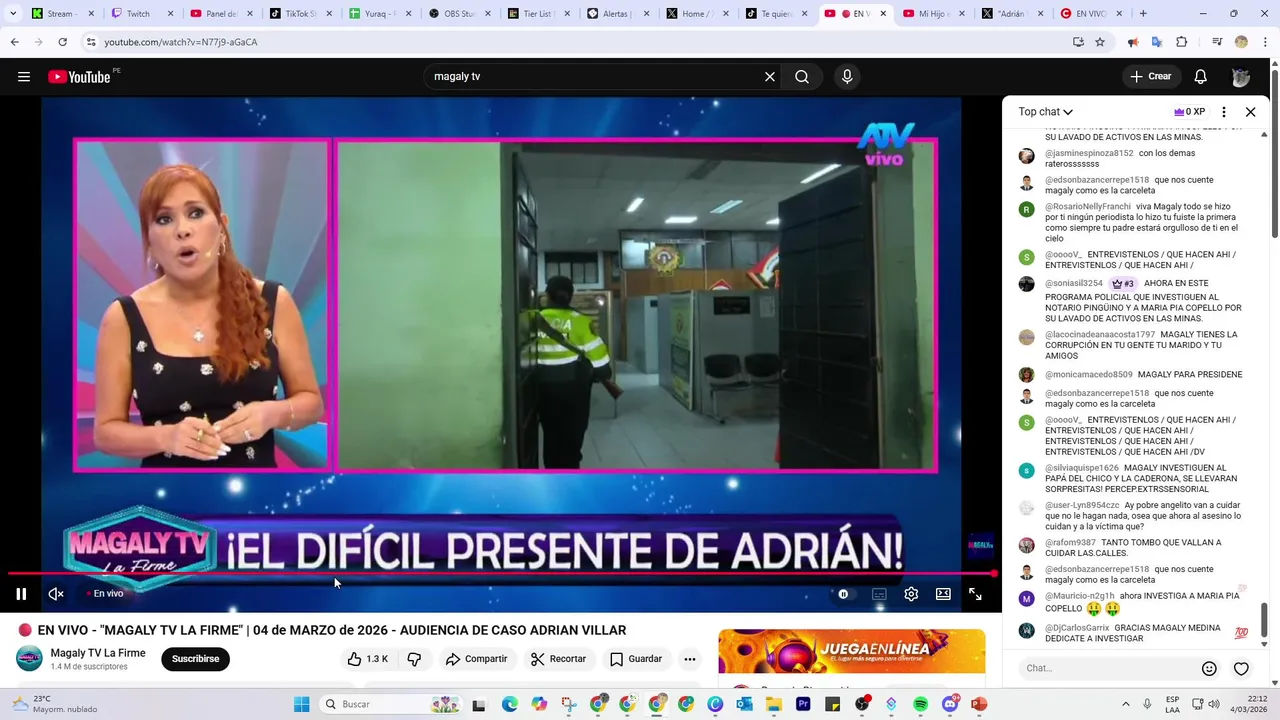Switch player to theater mode

click(943, 594)
